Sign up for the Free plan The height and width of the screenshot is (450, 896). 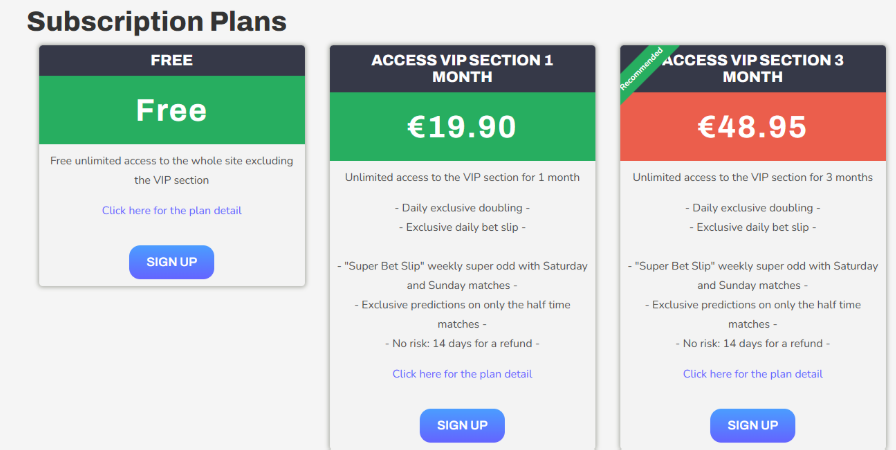(x=171, y=262)
